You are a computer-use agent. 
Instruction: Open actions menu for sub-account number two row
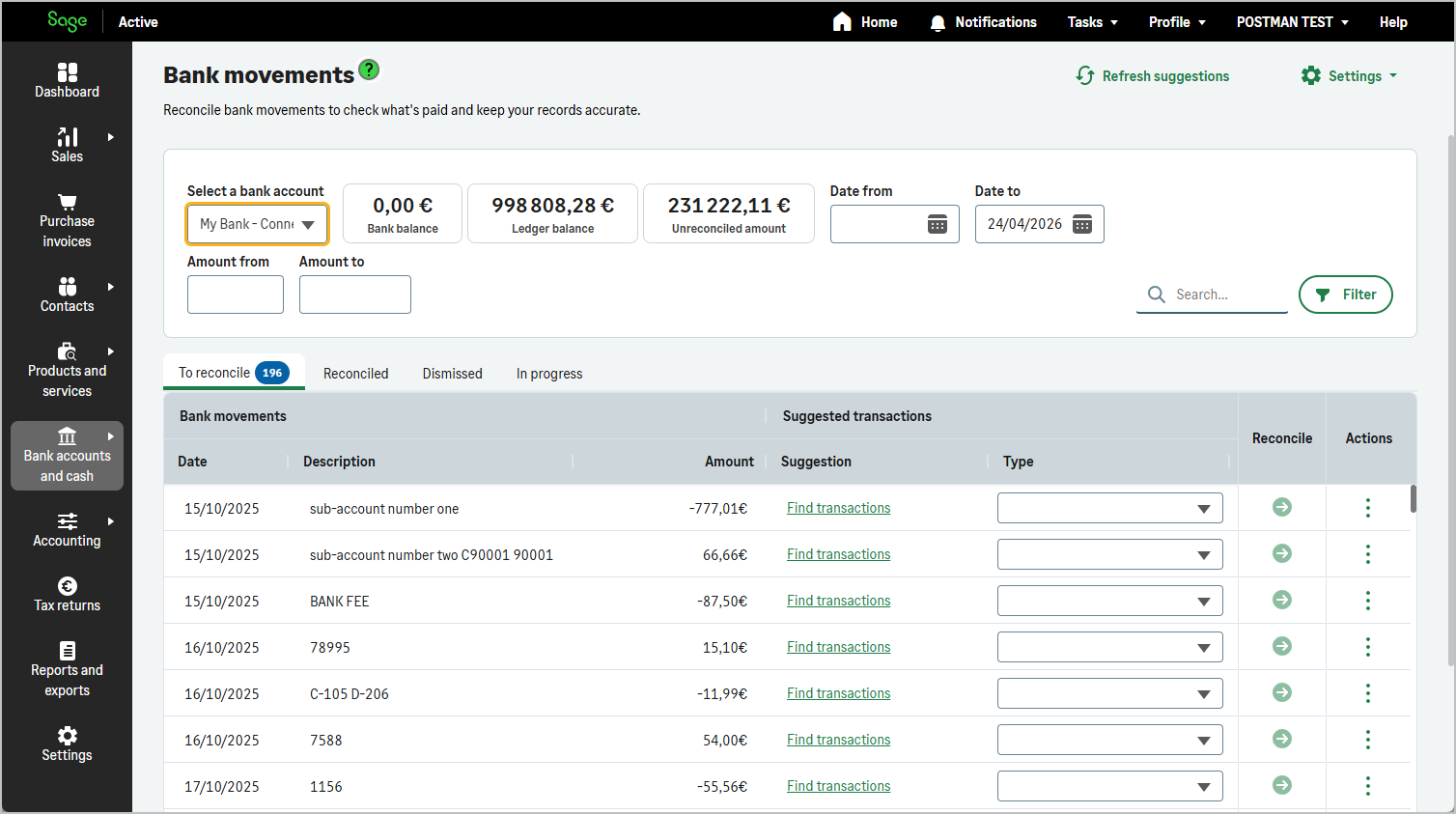(x=1368, y=554)
